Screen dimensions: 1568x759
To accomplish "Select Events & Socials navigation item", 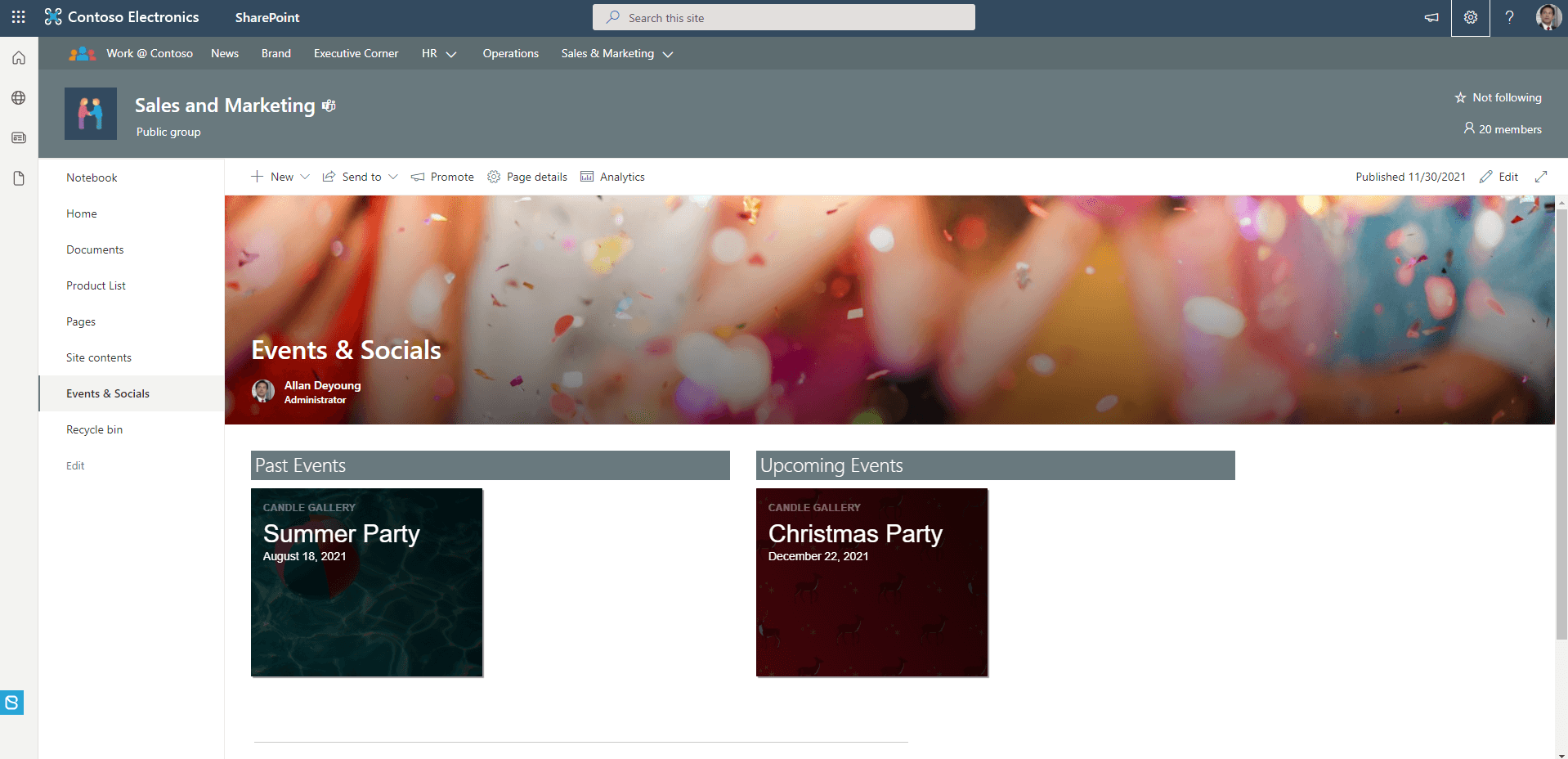I will [x=132, y=393].
